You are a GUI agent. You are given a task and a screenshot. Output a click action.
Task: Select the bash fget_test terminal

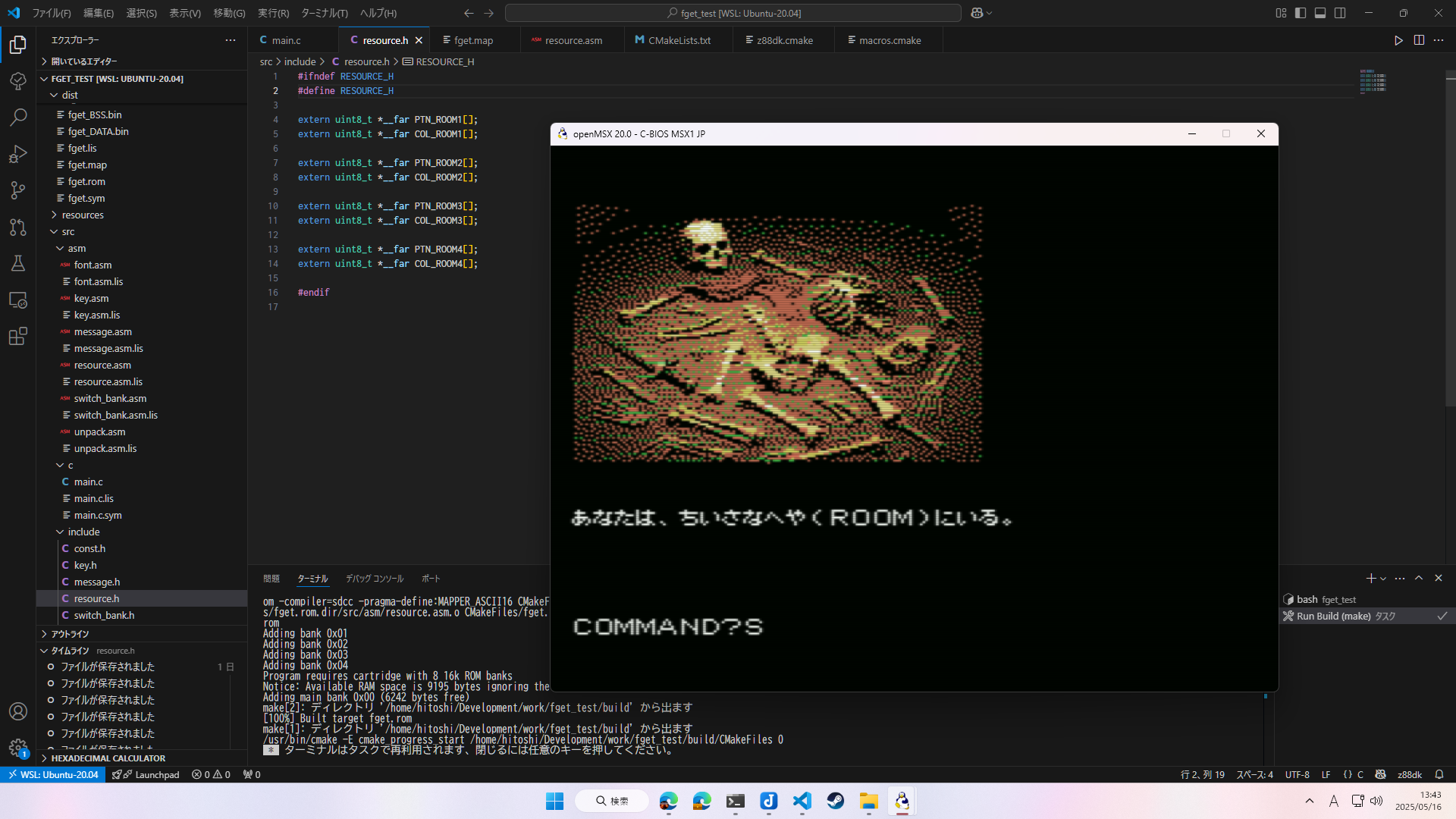1365,599
